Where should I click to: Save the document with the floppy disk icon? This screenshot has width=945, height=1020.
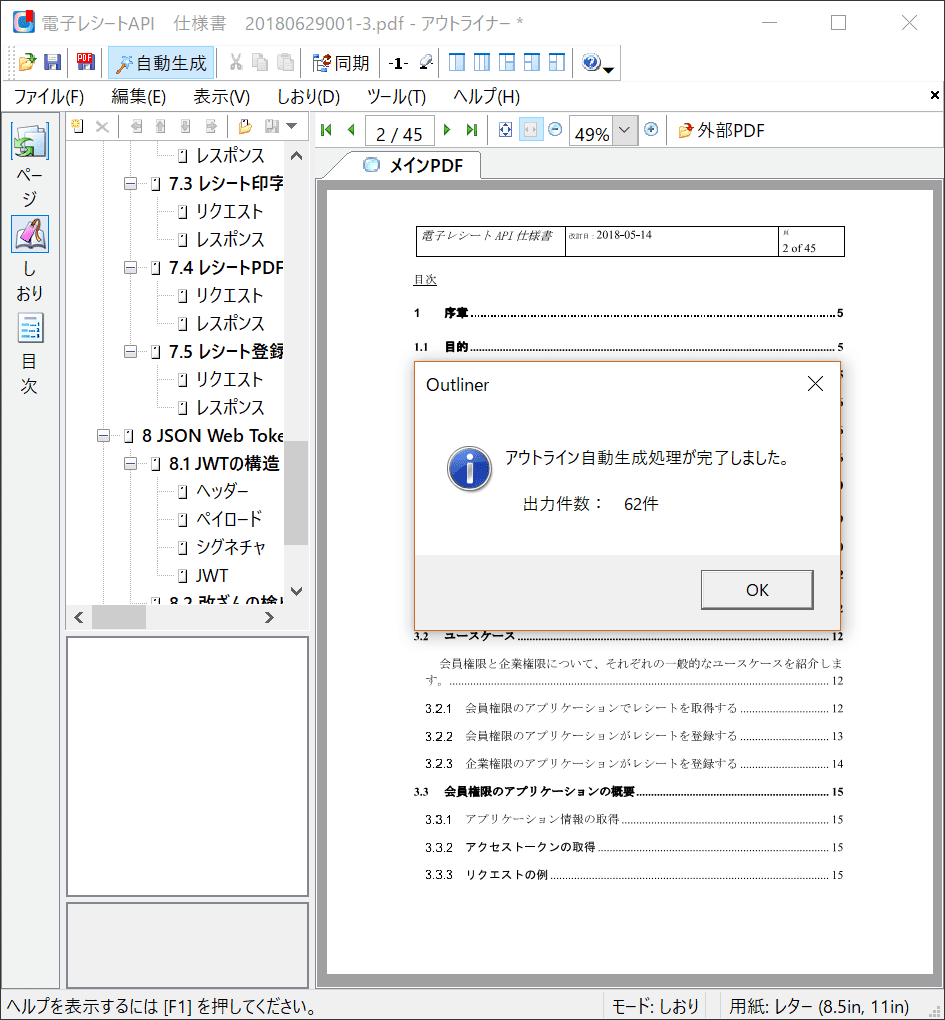pyautogui.click(x=52, y=63)
